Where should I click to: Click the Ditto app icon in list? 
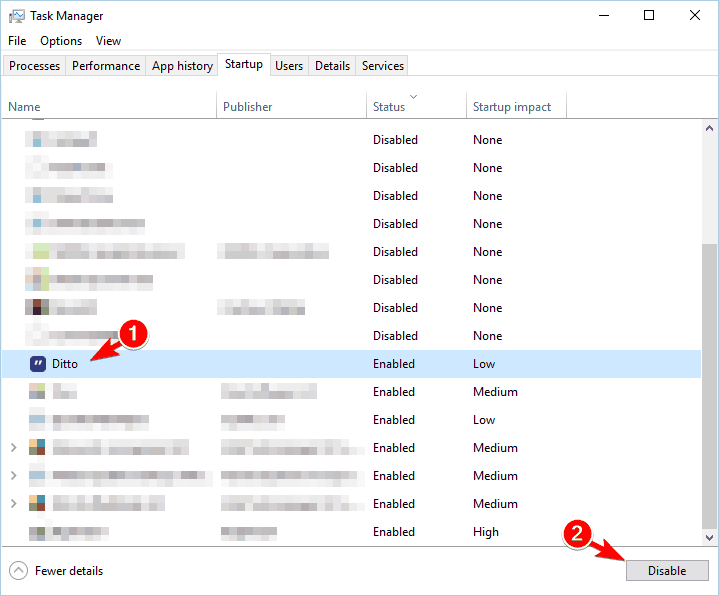point(38,364)
